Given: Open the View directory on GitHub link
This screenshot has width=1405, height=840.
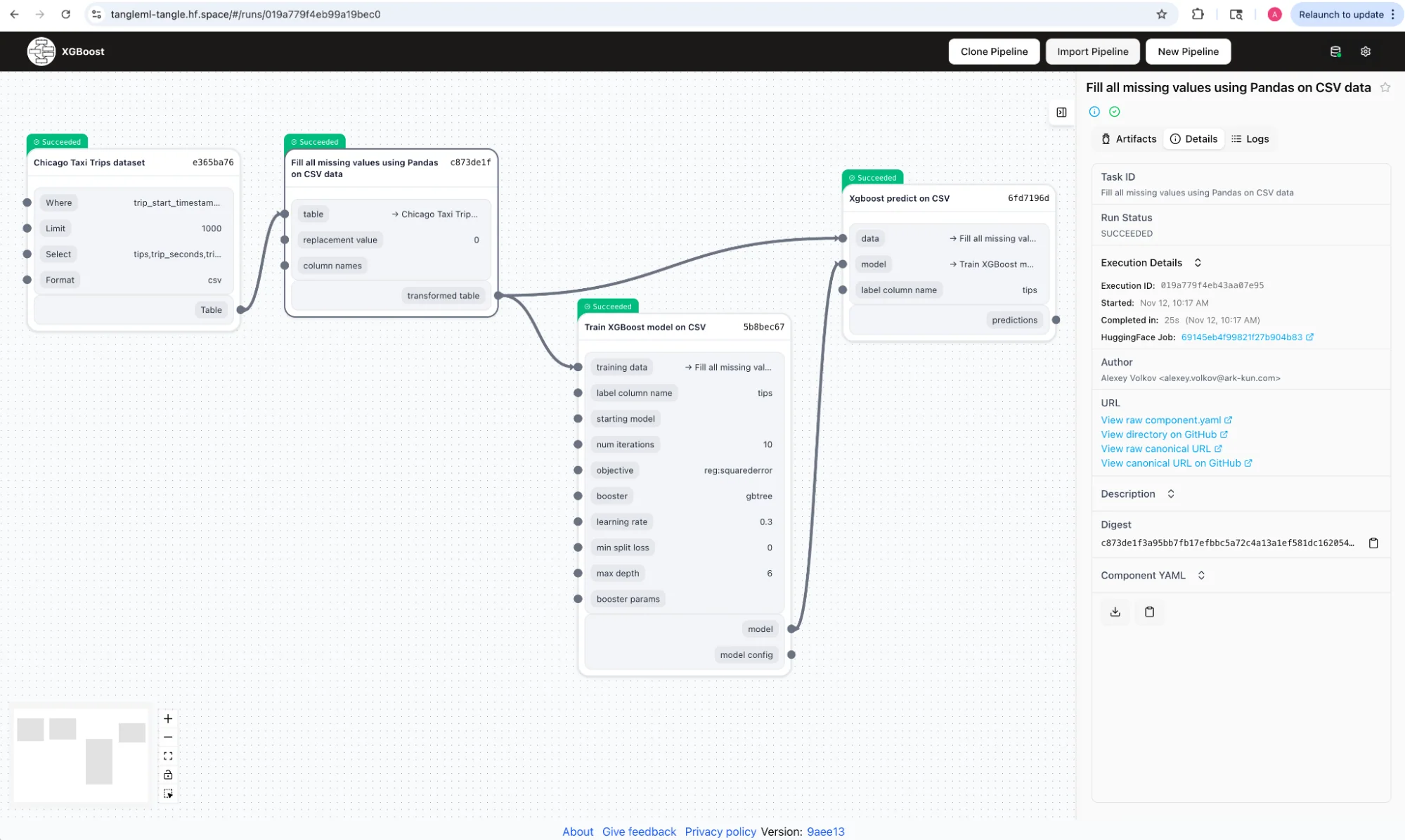Looking at the screenshot, I should [1164, 434].
